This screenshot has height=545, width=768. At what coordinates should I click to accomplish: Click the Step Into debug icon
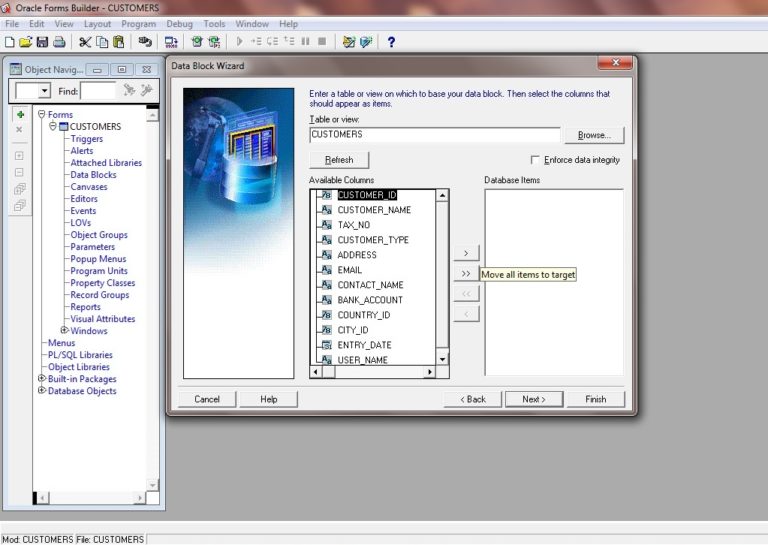256,42
